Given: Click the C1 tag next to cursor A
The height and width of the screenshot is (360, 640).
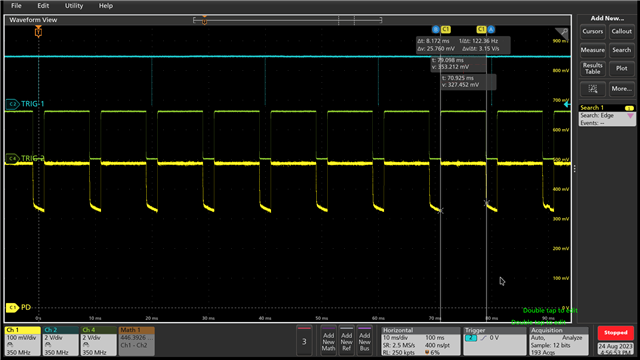Looking at the screenshot, I should (481, 29).
